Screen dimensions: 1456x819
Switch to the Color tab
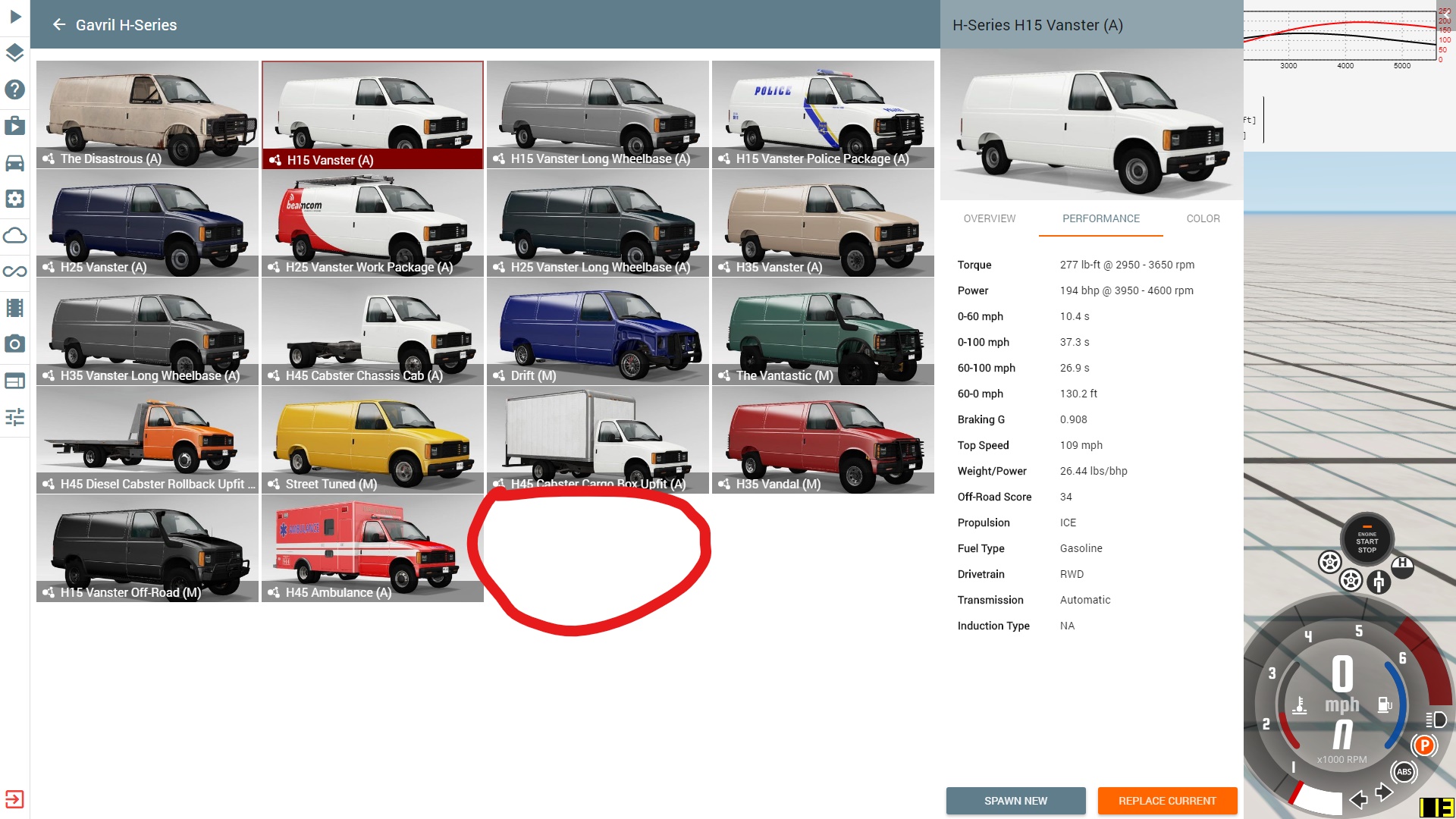[x=1203, y=218]
